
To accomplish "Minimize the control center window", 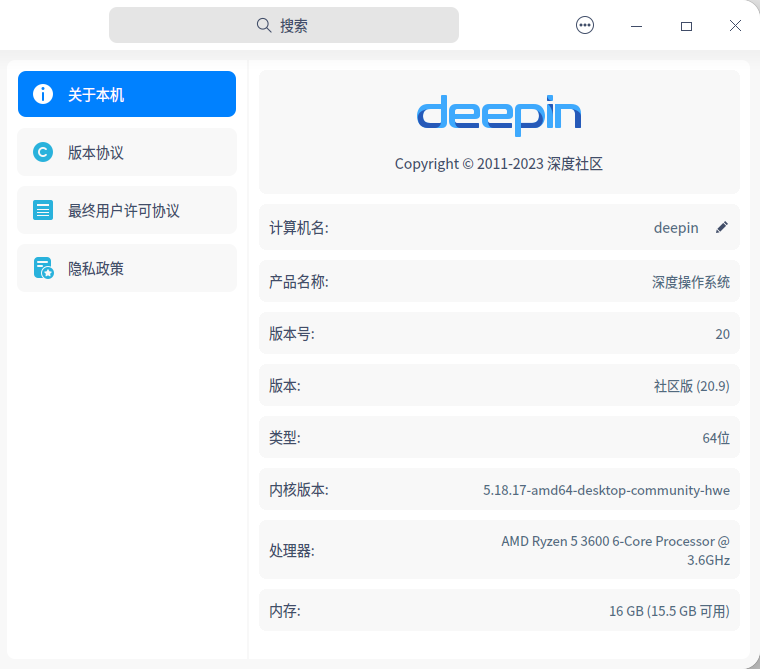I will tap(636, 26).
